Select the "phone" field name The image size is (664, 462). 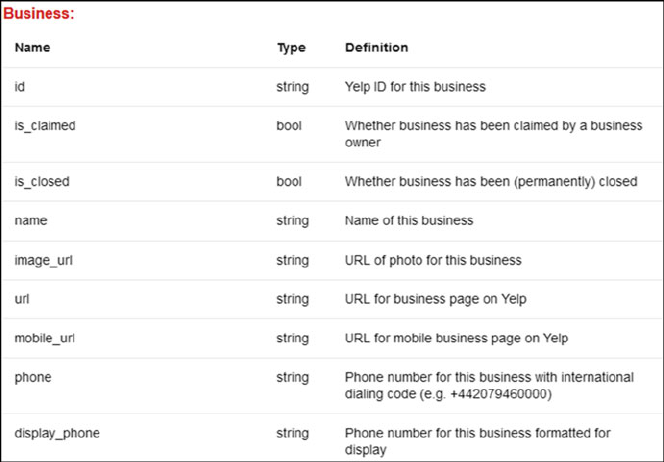click(x=33, y=377)
